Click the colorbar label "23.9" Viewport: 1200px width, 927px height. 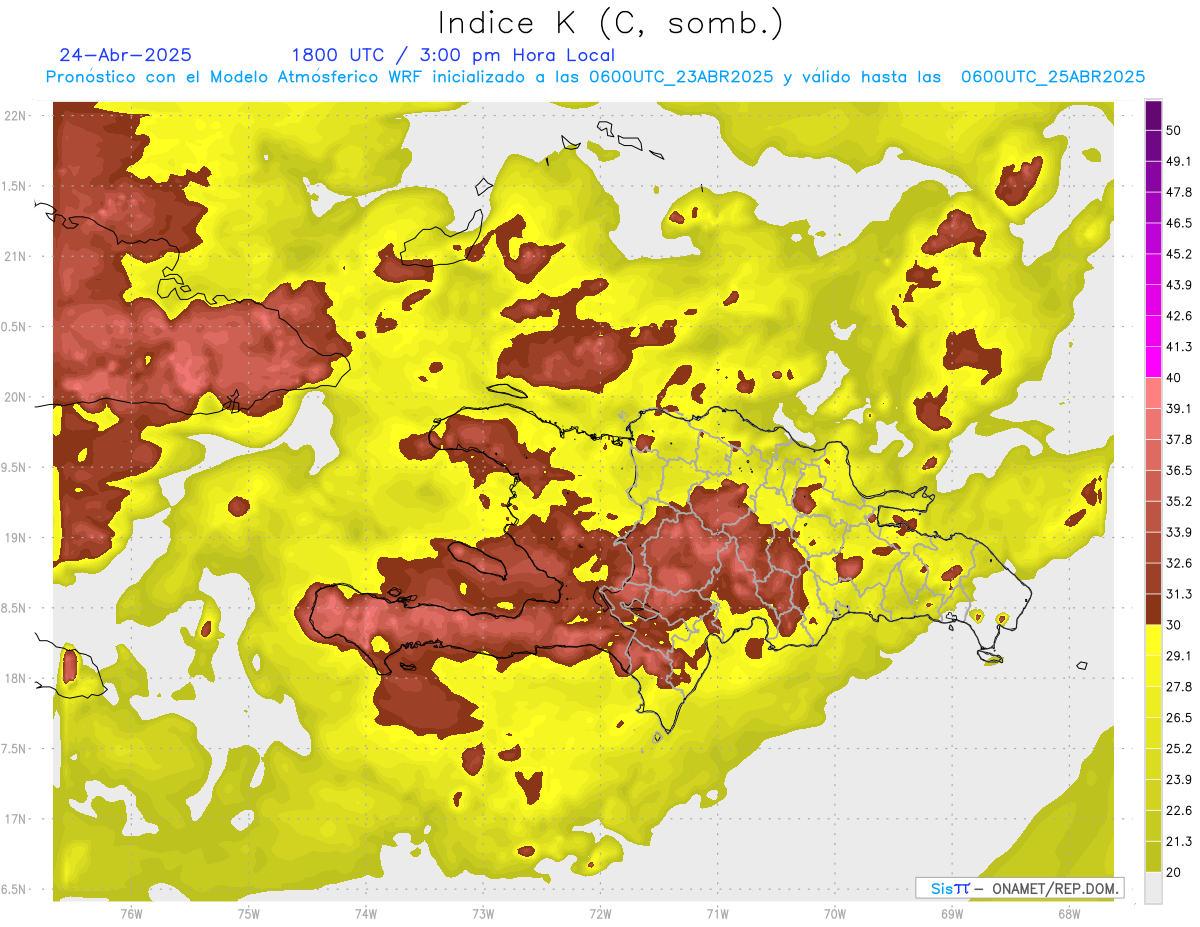point(1178,780)
